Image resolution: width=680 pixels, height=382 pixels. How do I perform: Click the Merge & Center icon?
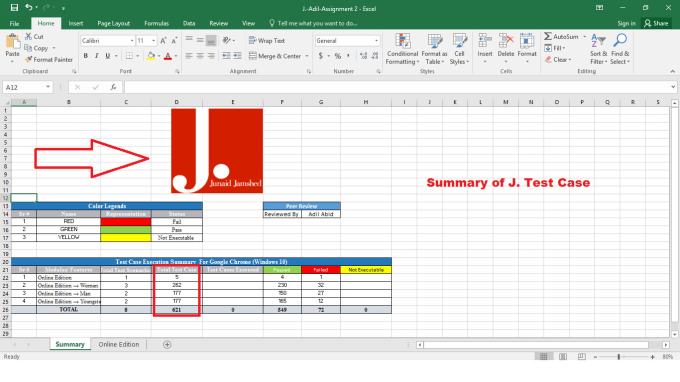[x=253, y=56]
